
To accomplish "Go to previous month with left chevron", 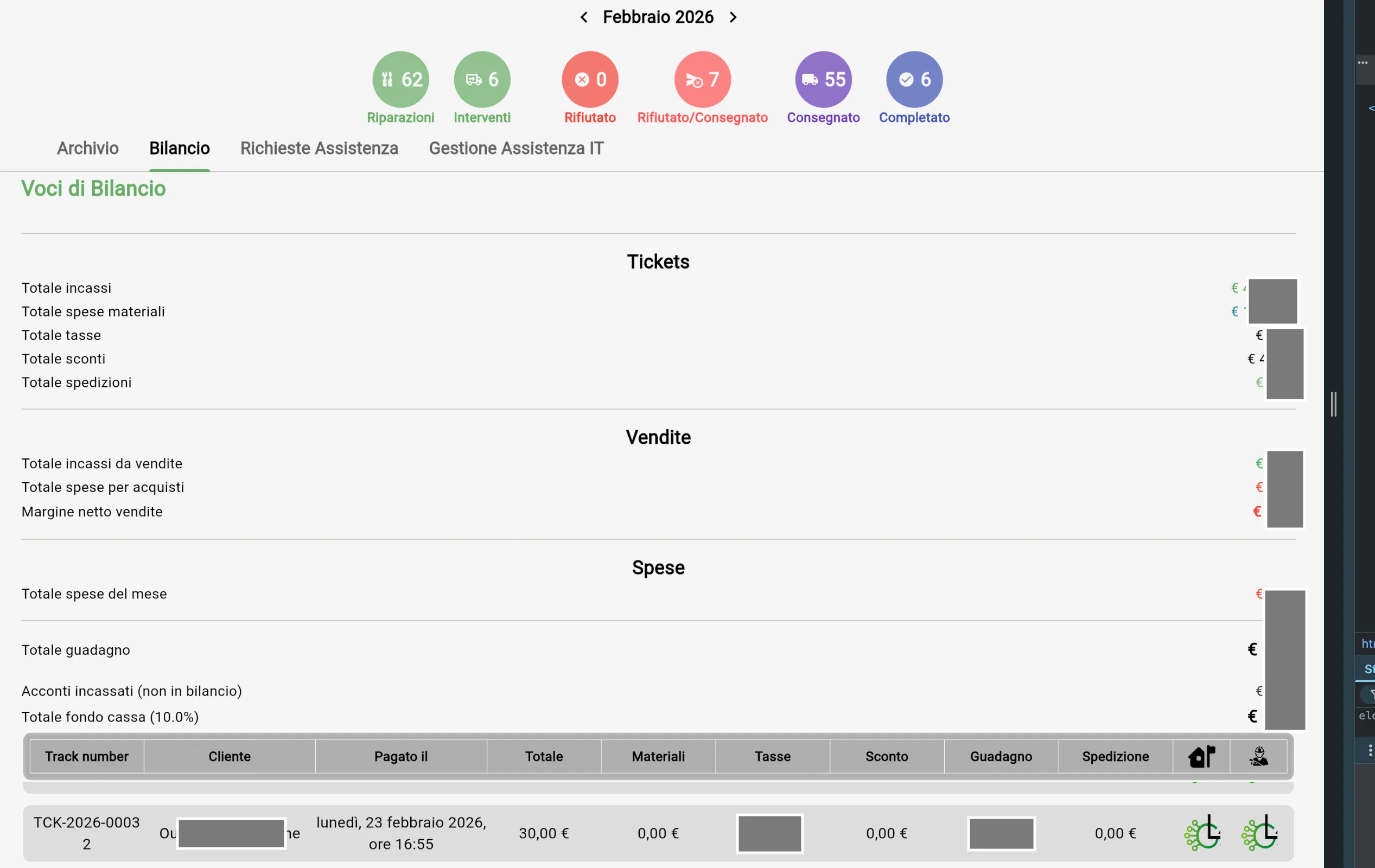I will coord(583,17).
